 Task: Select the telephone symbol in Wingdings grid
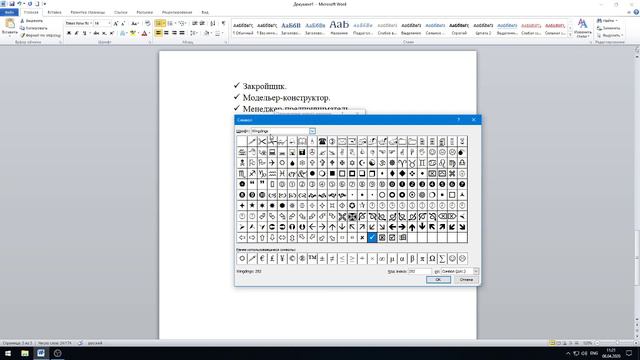(322, 141)
